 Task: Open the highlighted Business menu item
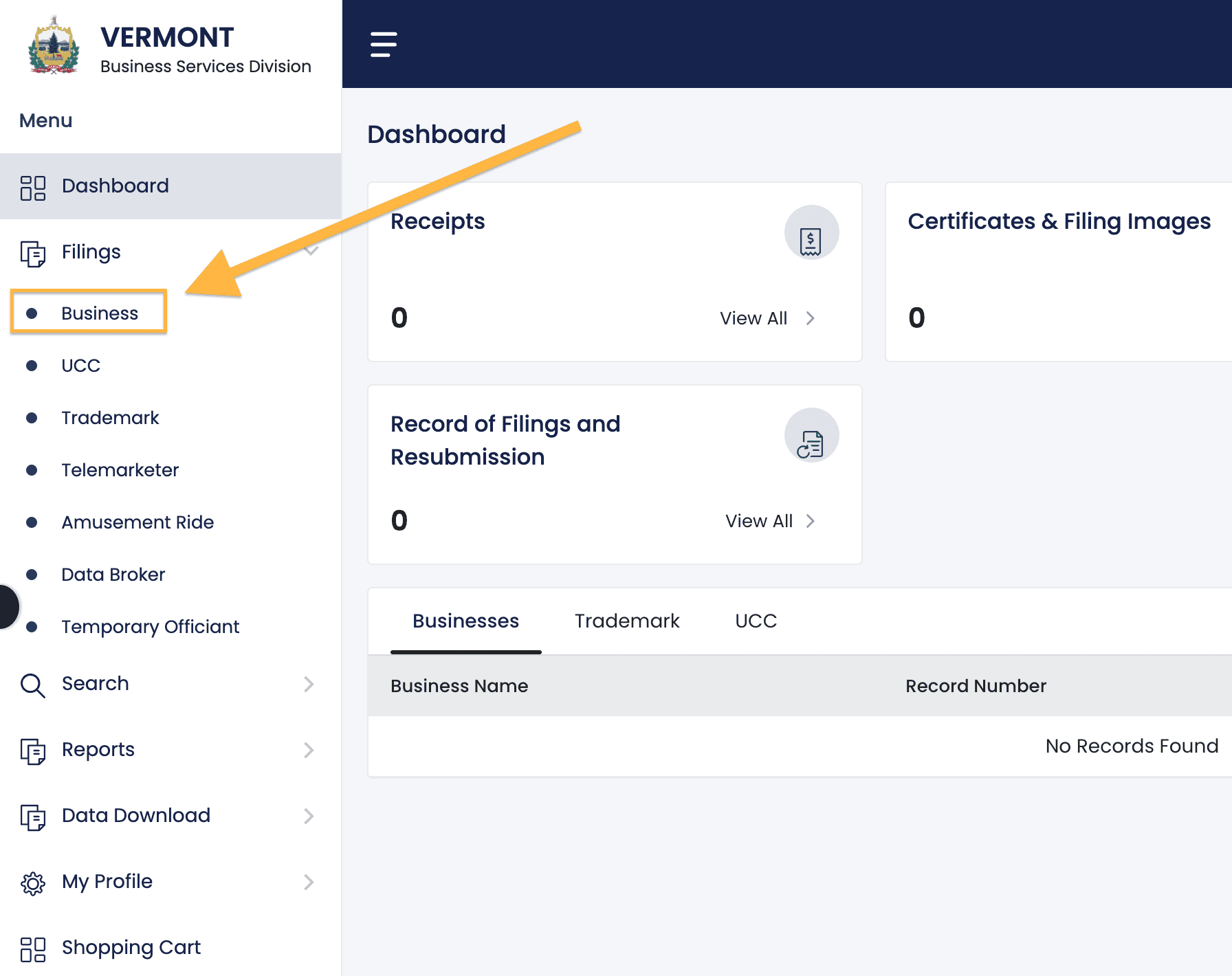coord(100,313)
